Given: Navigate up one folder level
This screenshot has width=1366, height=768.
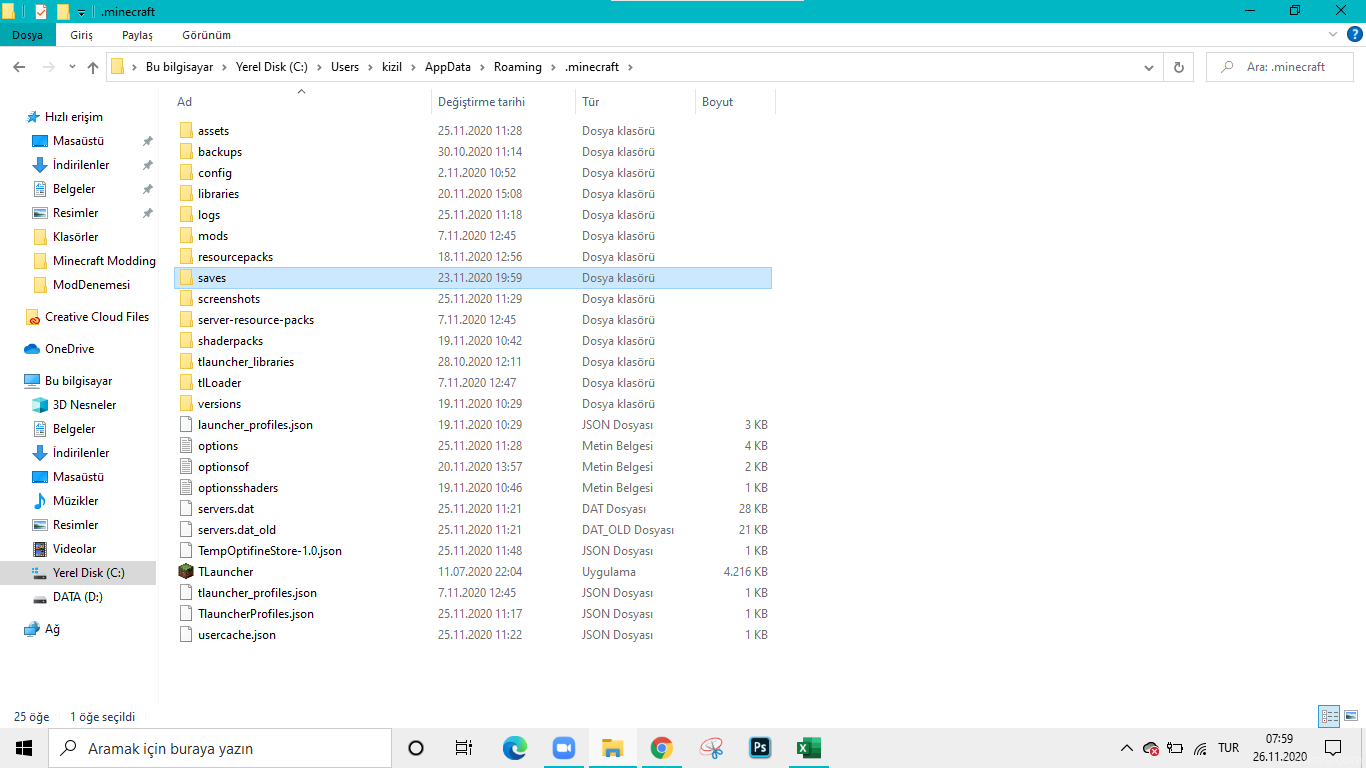Looking at the screenshot, I should [93, 67].
